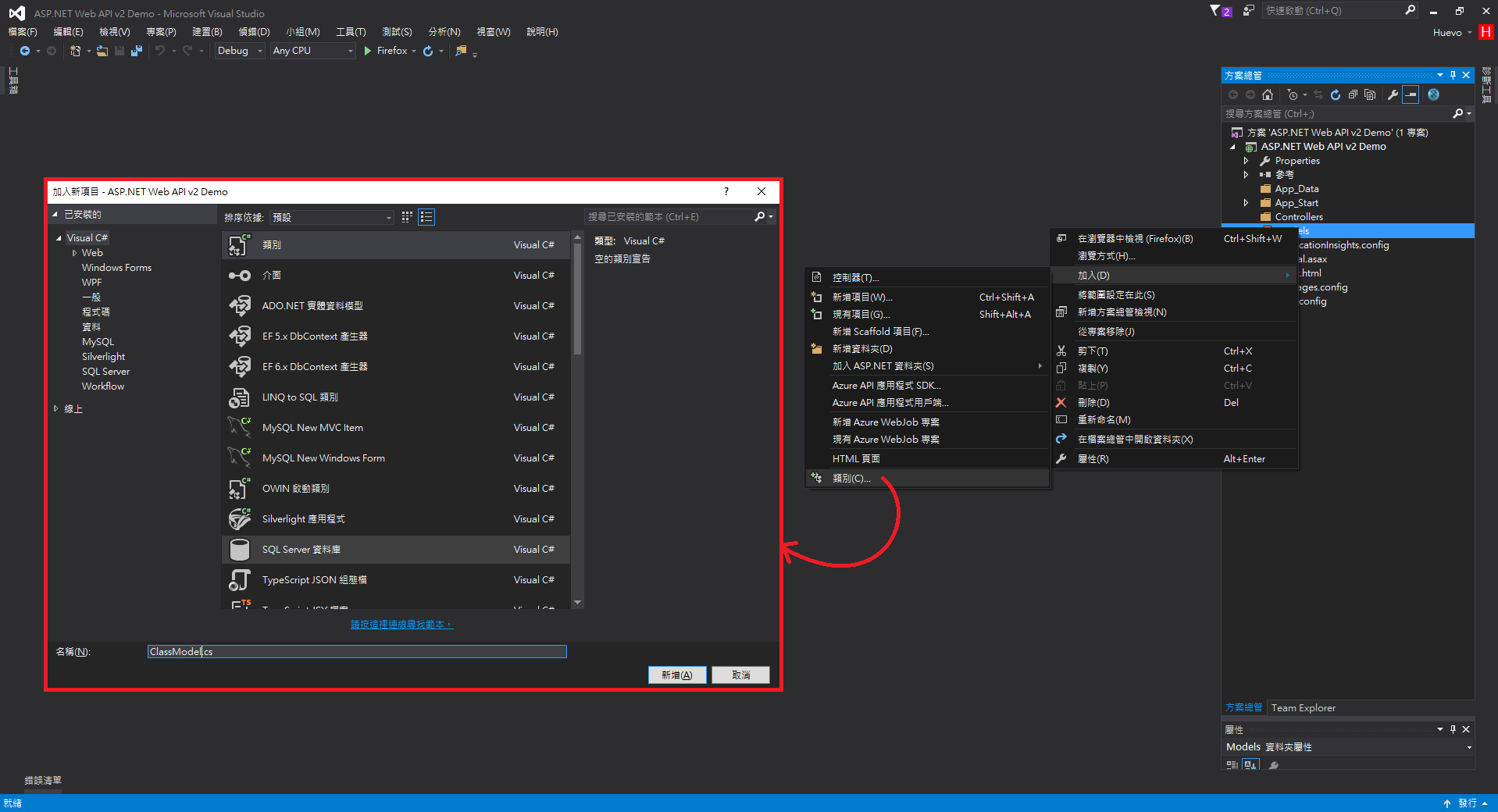The image size is (1498, 812).
Task: Click the 名稱 name input field with ClassModel.cs
Action: 357,651
